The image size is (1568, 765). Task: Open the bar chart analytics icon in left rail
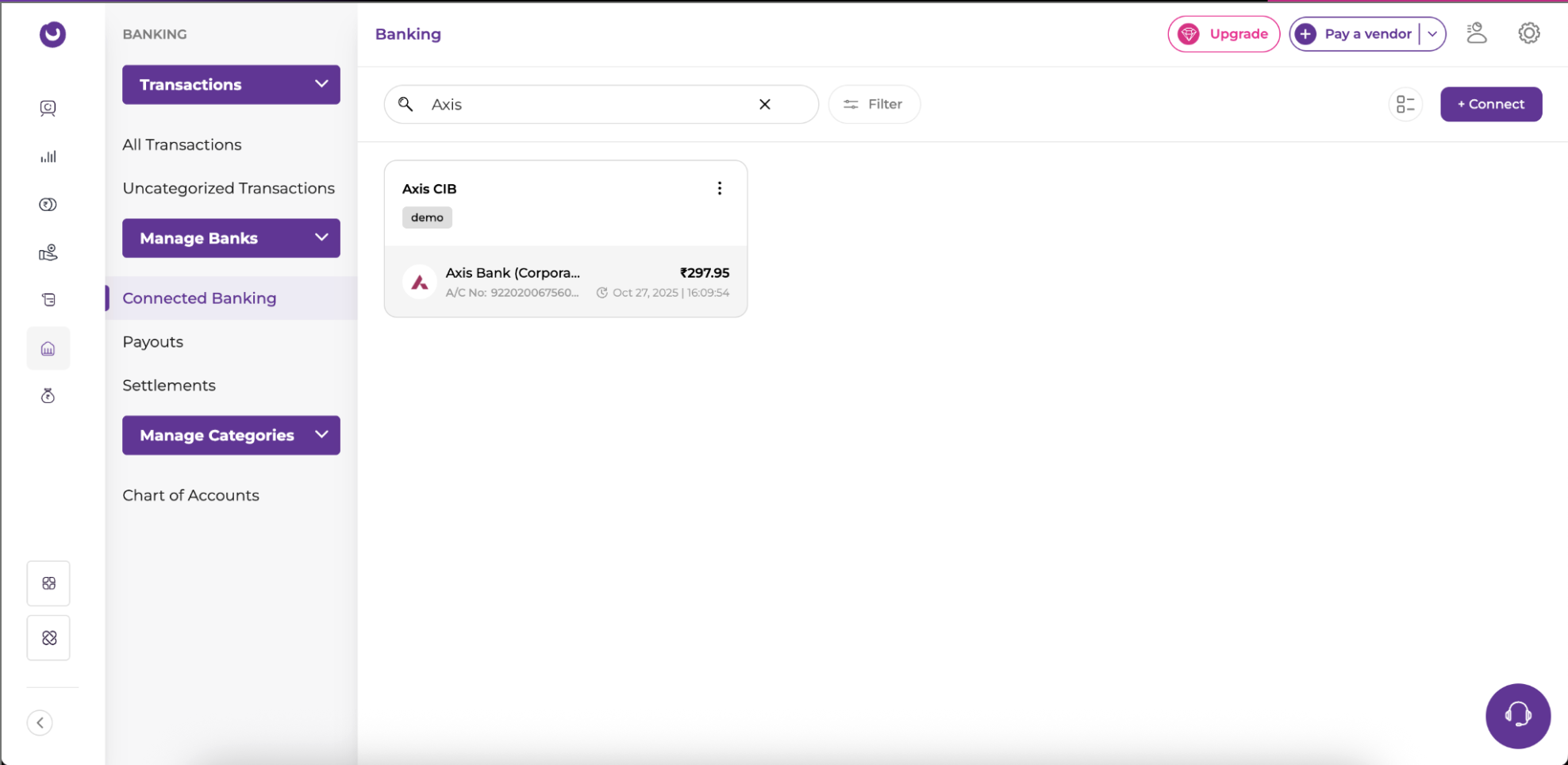48,156
